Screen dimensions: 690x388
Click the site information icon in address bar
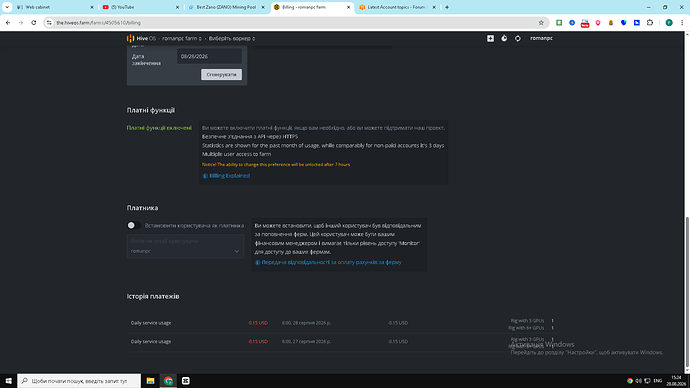(x=49, y=23)
